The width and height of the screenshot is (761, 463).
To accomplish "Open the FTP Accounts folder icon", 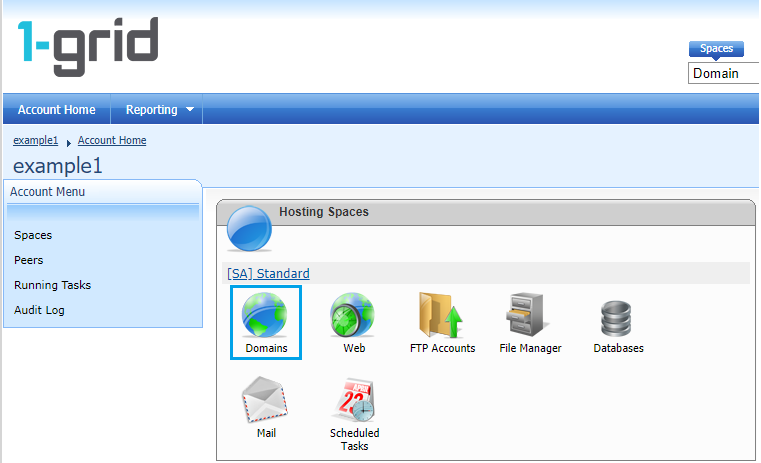I will click(441, 314).
